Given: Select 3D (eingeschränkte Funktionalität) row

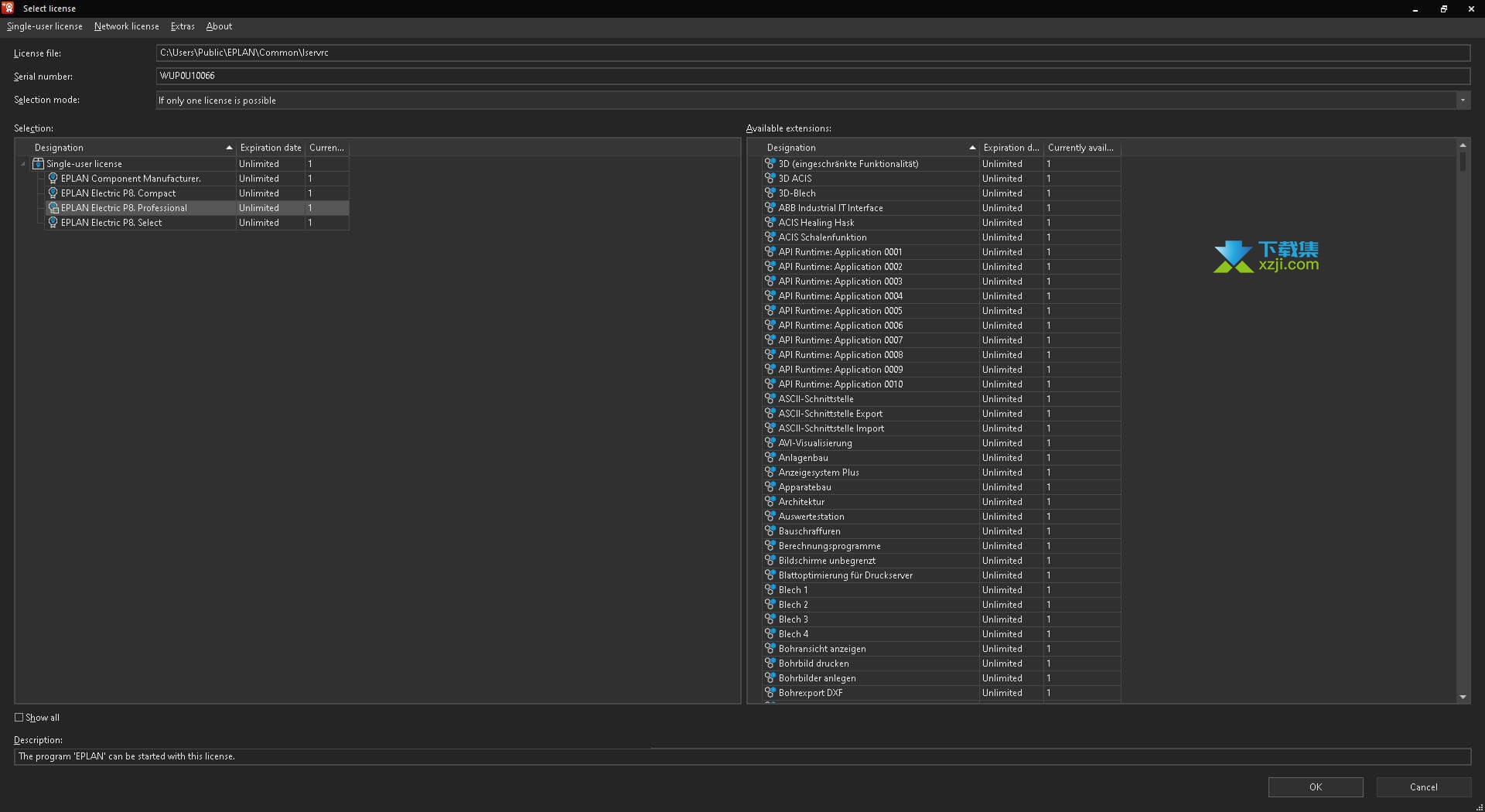Looking at the screenshot, I should [x=941, y=164].
